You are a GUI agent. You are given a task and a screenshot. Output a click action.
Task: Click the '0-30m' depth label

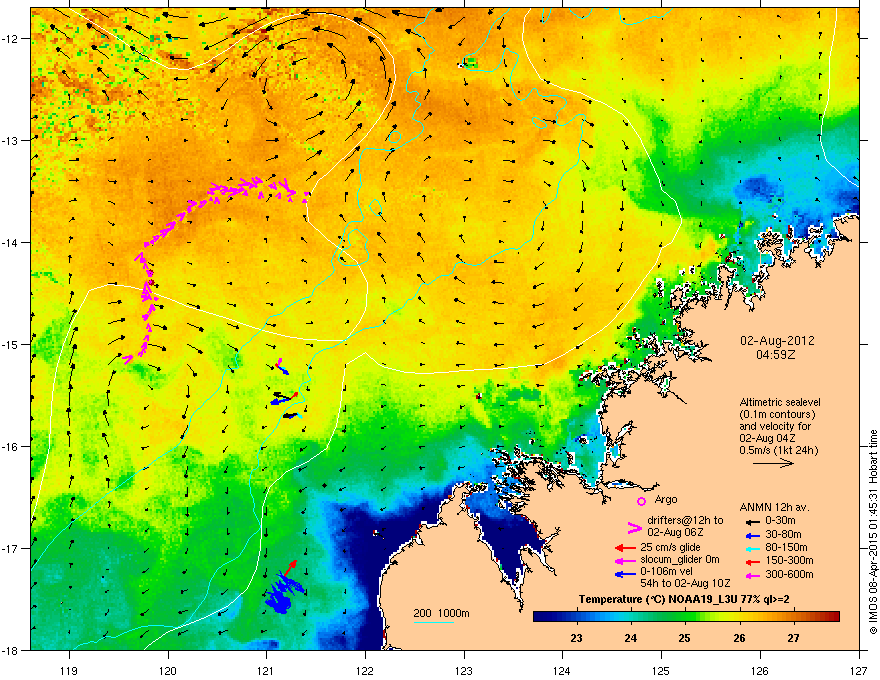(x=780, y=521)
